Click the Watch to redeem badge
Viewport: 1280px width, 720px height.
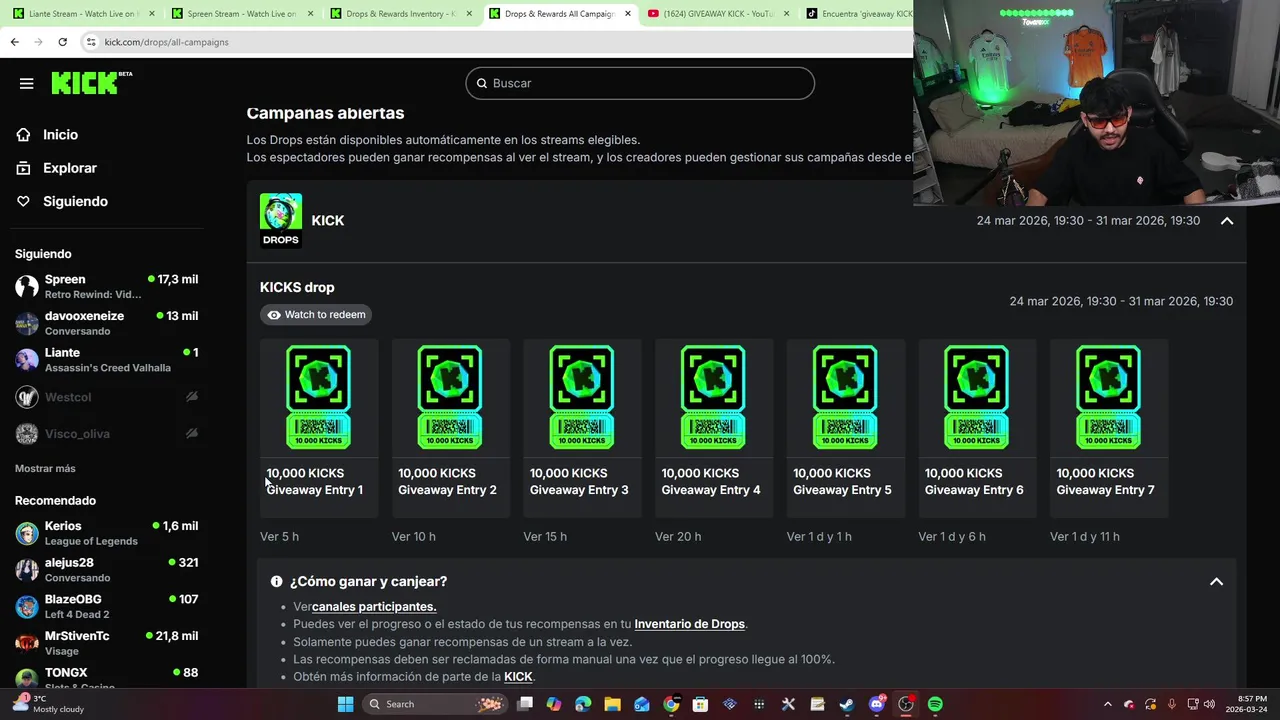[316, 314]
